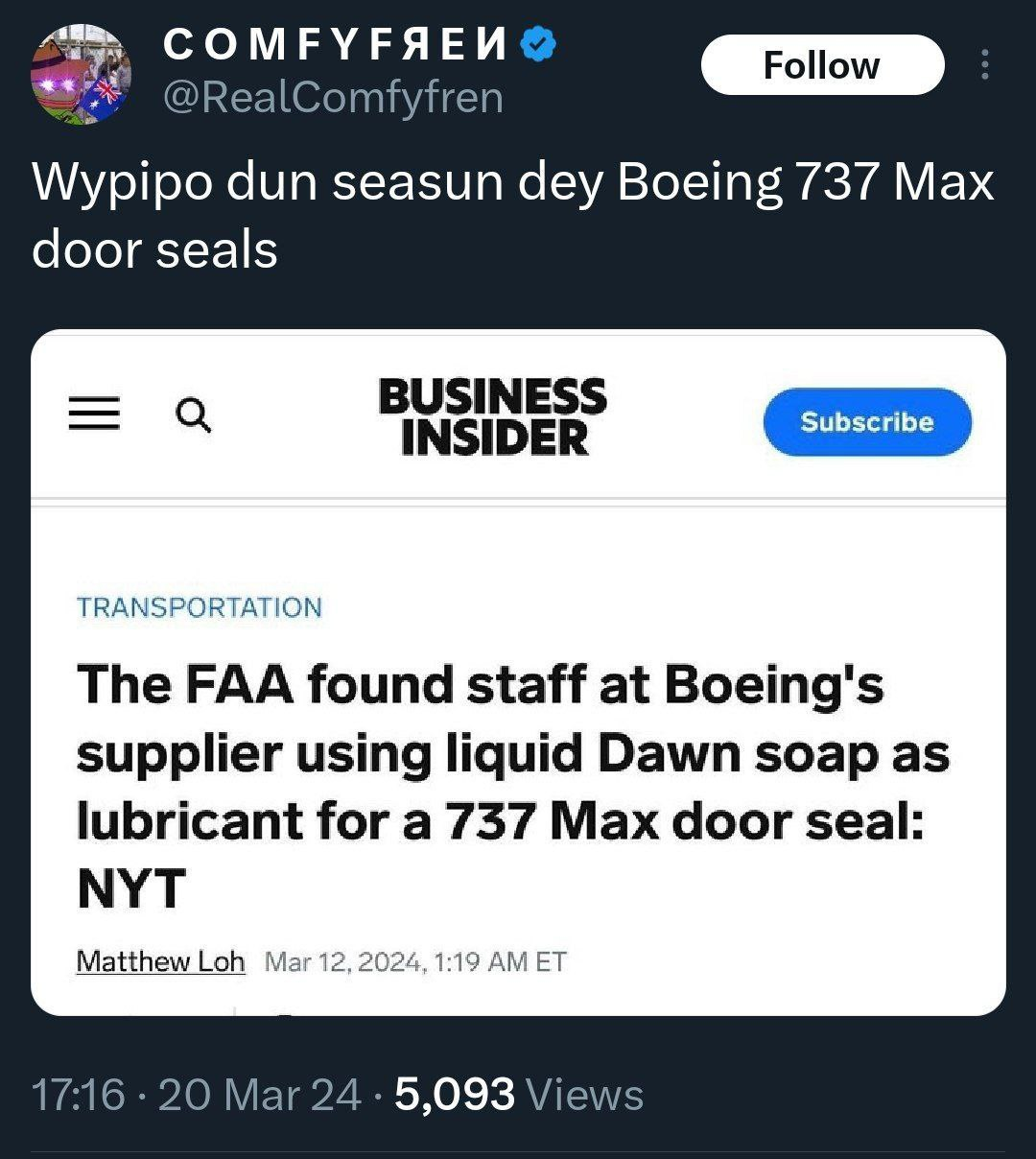Viewport: 1036px width, 1159px height.
Task: Click the 20 Mar 24 post date
Action: pyautogui.click(x=260, y=1095)
